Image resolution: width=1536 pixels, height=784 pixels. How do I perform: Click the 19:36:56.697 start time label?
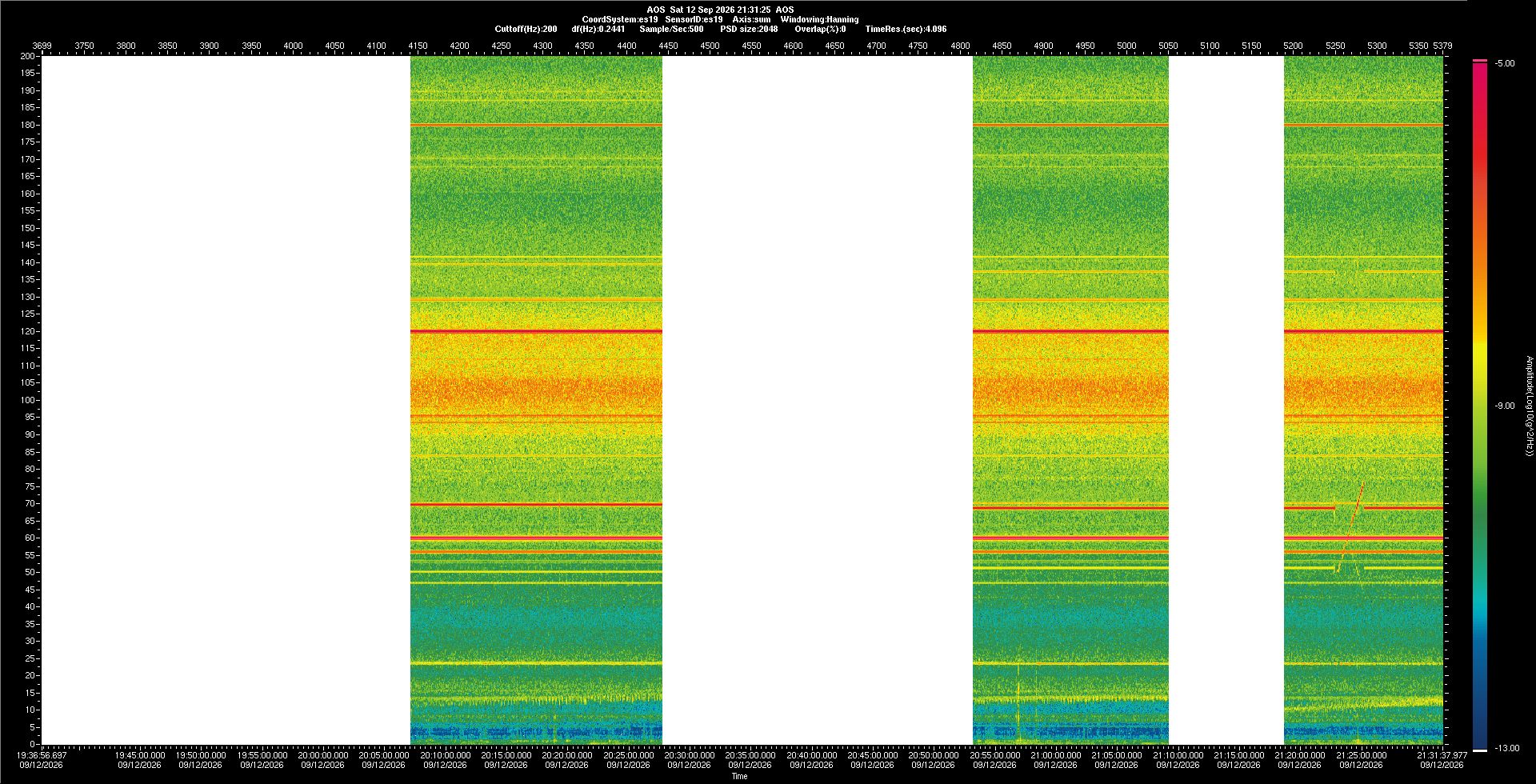click(42, 755)
